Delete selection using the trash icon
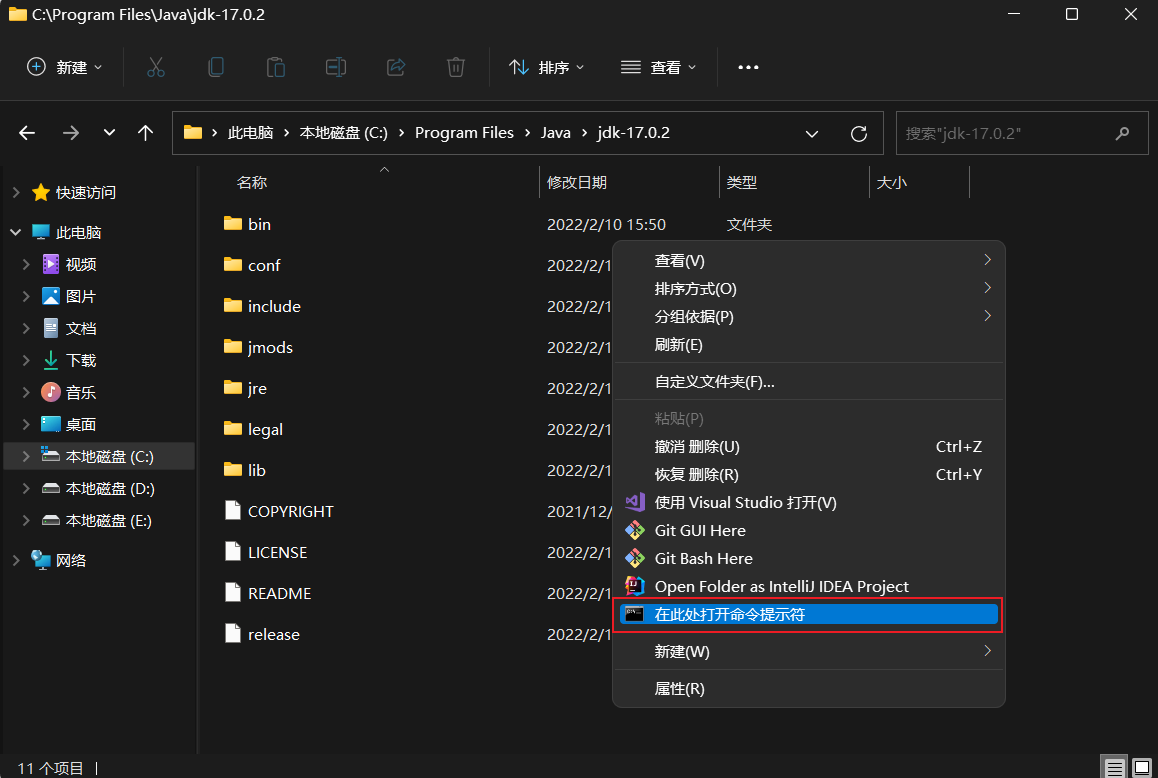Image resolution: width=1158 pixels, height=778 pixels. 455,67
